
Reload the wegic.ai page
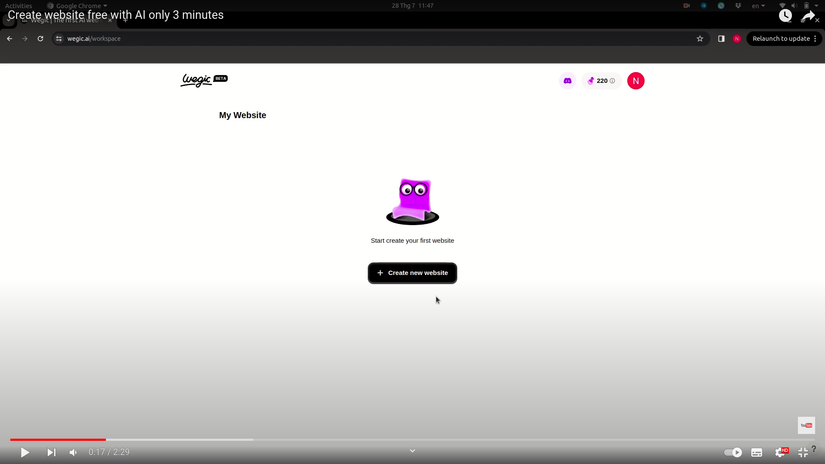40,38
